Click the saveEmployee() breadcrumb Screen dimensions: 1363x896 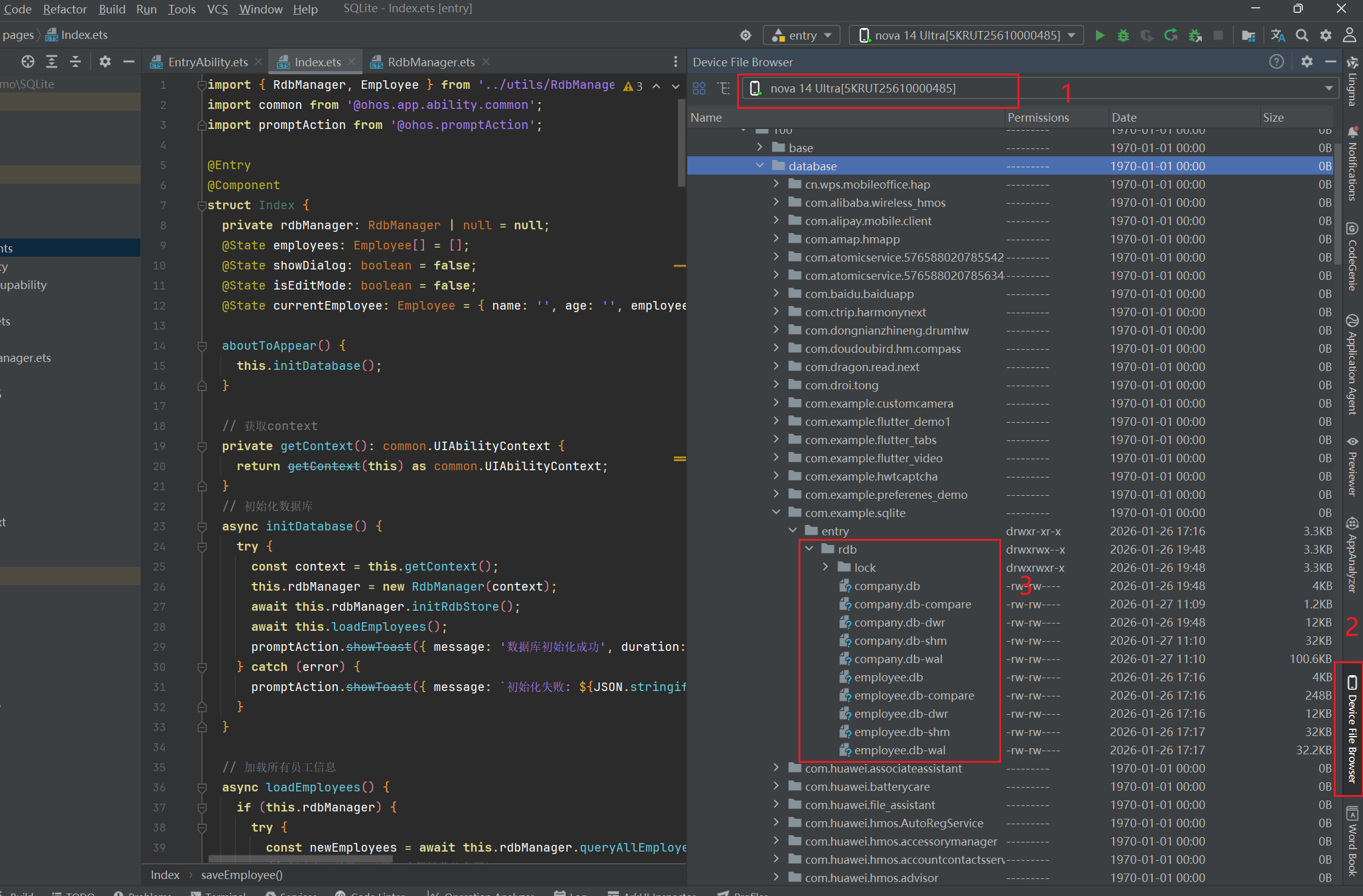coord(241,875)
